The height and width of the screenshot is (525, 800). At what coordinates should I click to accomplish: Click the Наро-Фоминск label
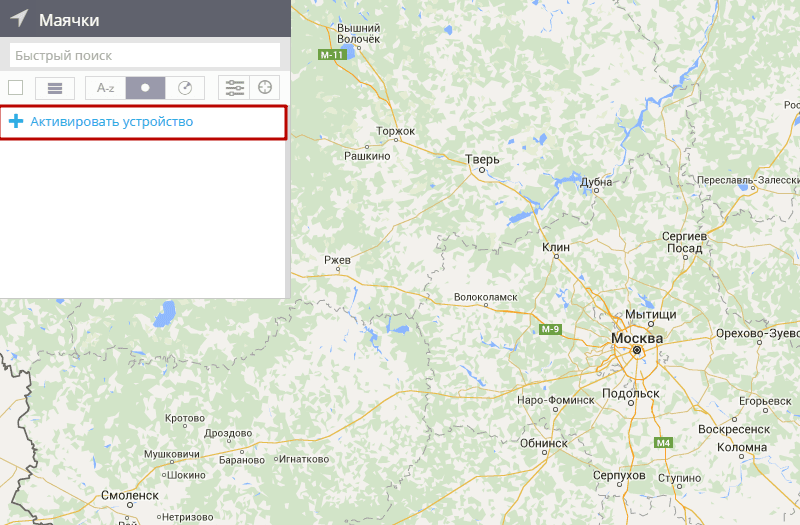click(x=556, y=400)
